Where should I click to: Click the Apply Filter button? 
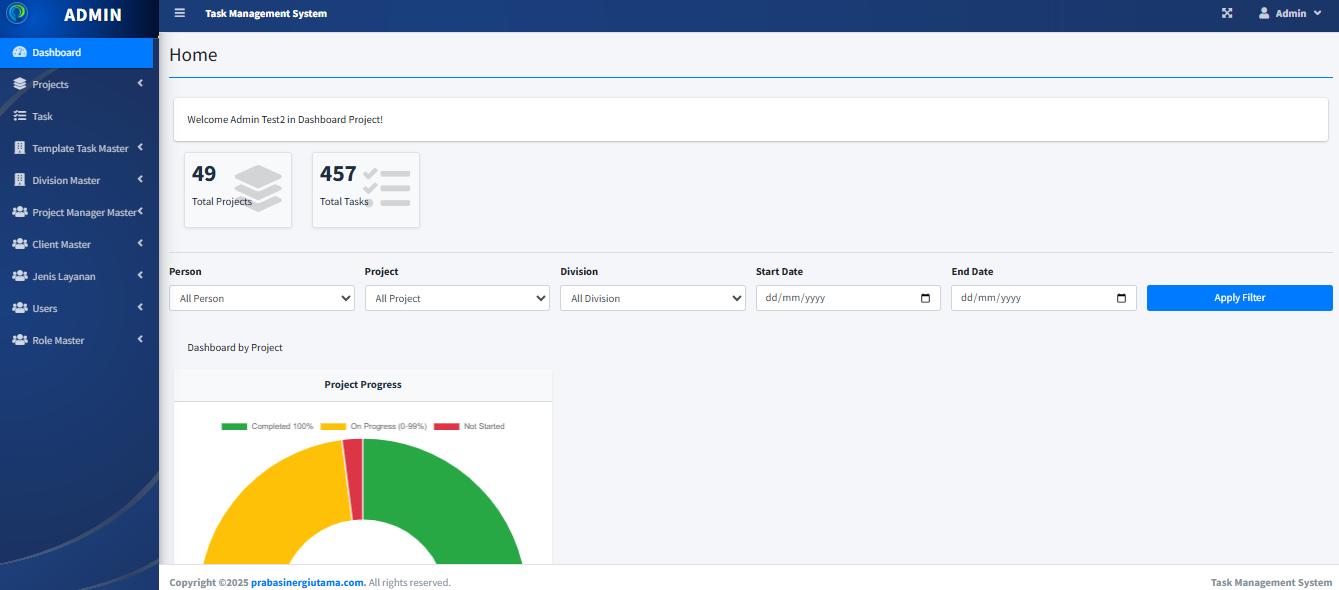click(x=1240, y=298)
